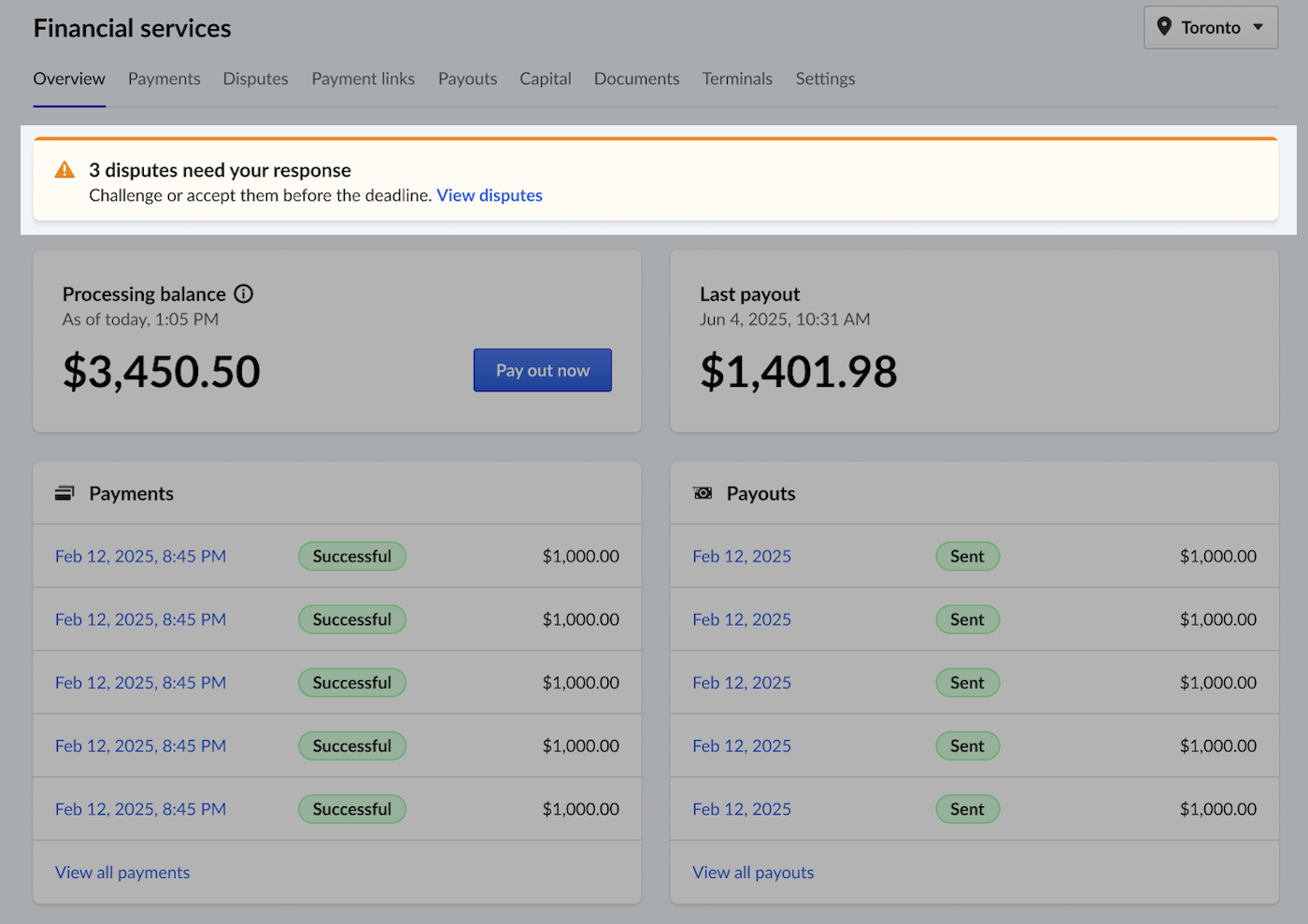Switch to the Documents tab

[x=636, y=79]
